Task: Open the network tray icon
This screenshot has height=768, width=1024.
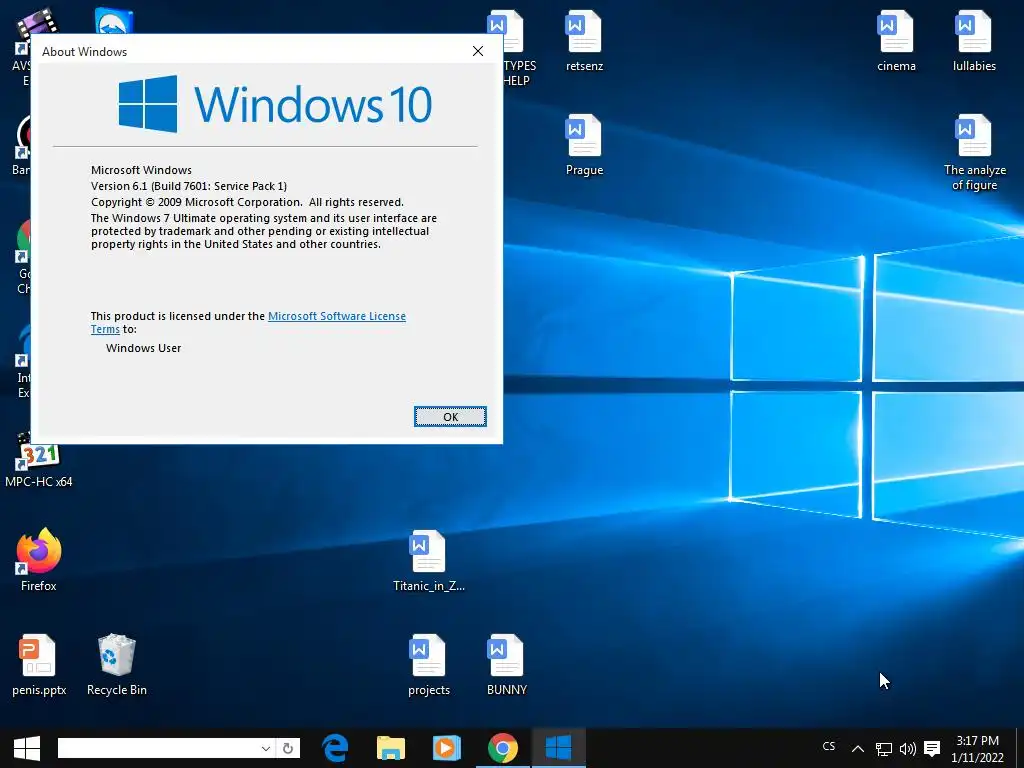Action: tap(884, 748)
